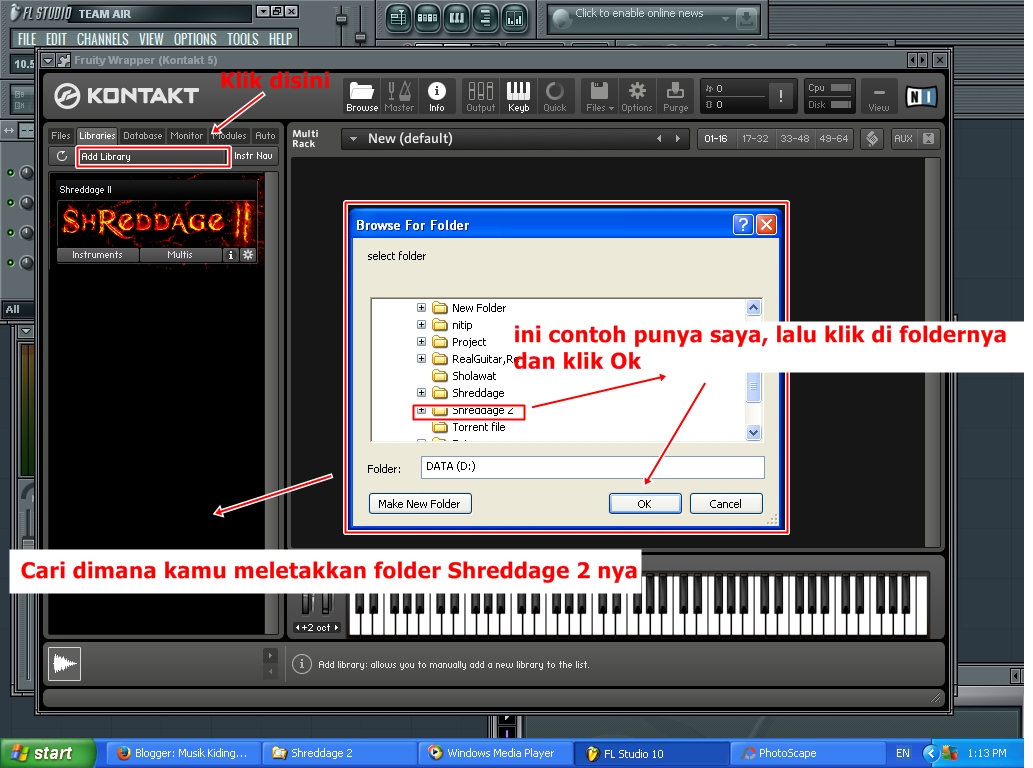Close the rack with X icon
The height and width of the screenshot is (768, 1033).
(x=928, y=138)
